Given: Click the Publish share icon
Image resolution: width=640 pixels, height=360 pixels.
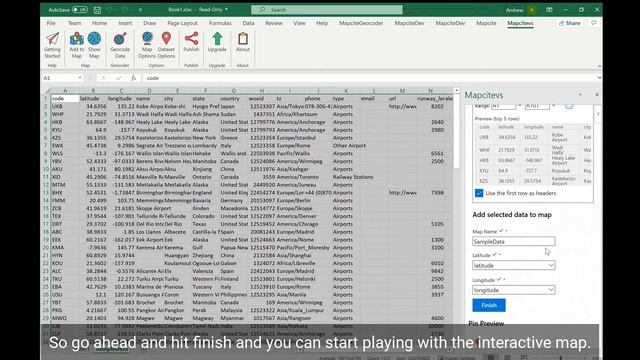Looking at the screenshot, I should (x=191, y=39).
